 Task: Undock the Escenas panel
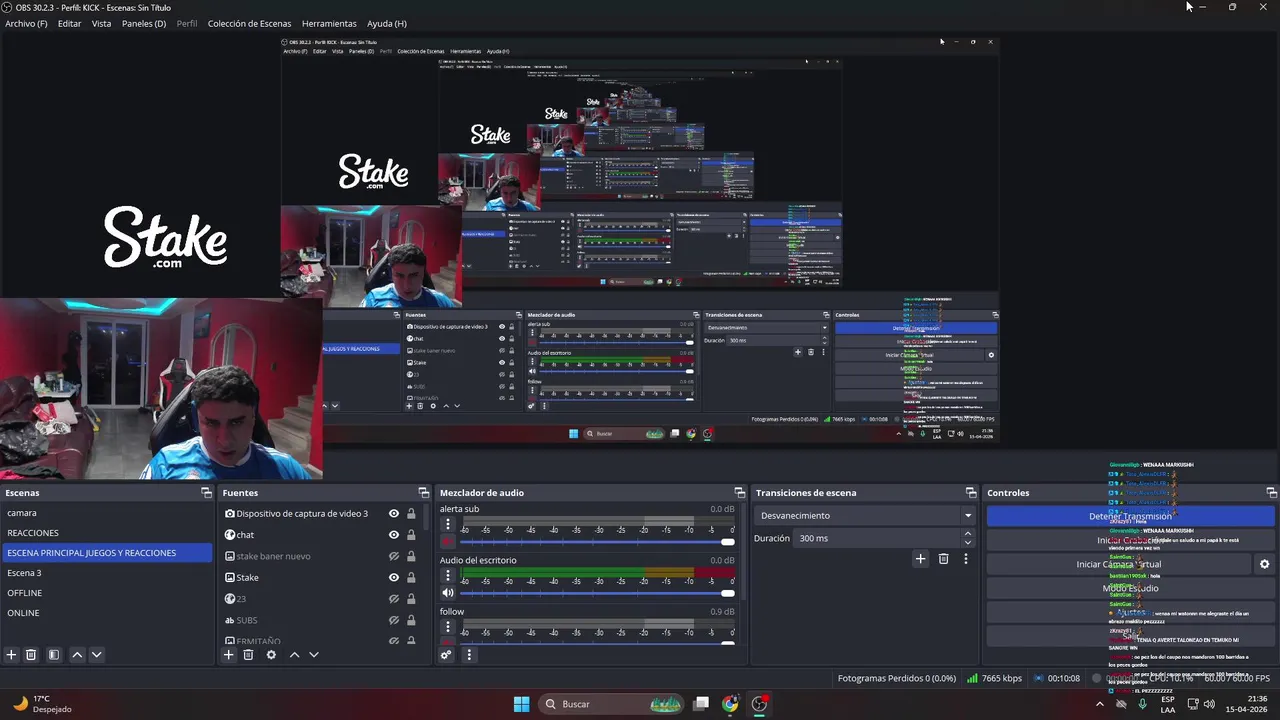click(206, 493)
